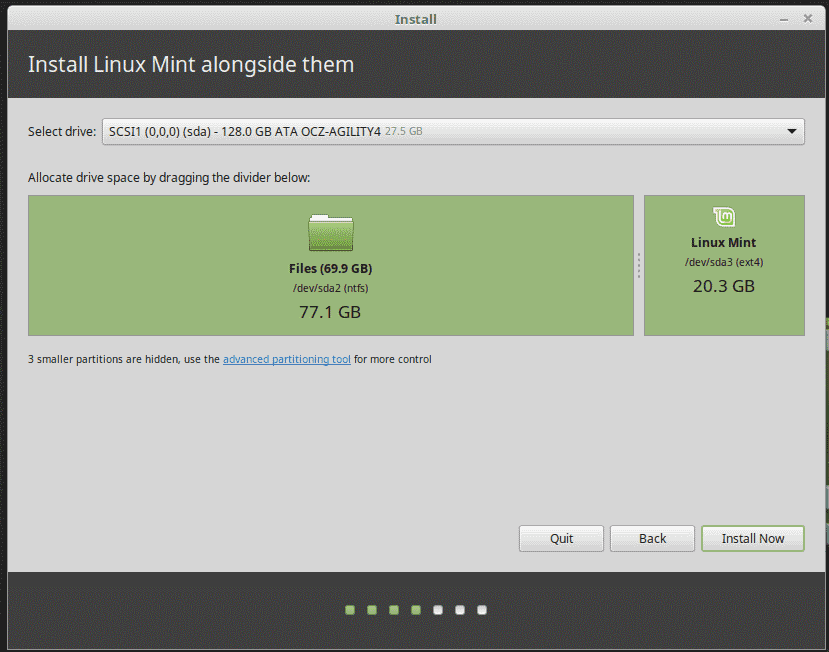
Task: Click Install Now to begin installation
Action: [x=752, y=538]
